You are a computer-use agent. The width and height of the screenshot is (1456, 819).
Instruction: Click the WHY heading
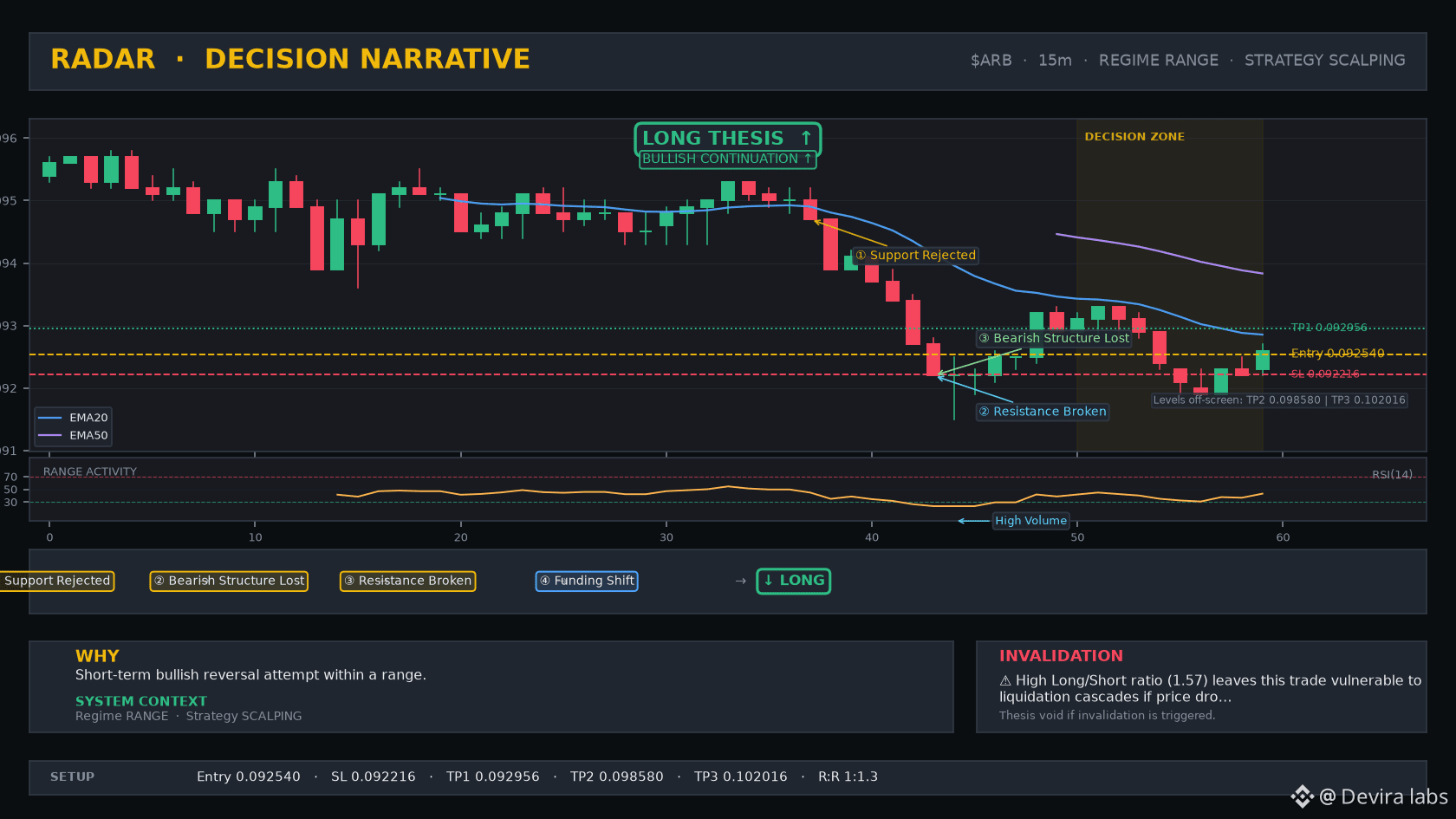(97, 656)
